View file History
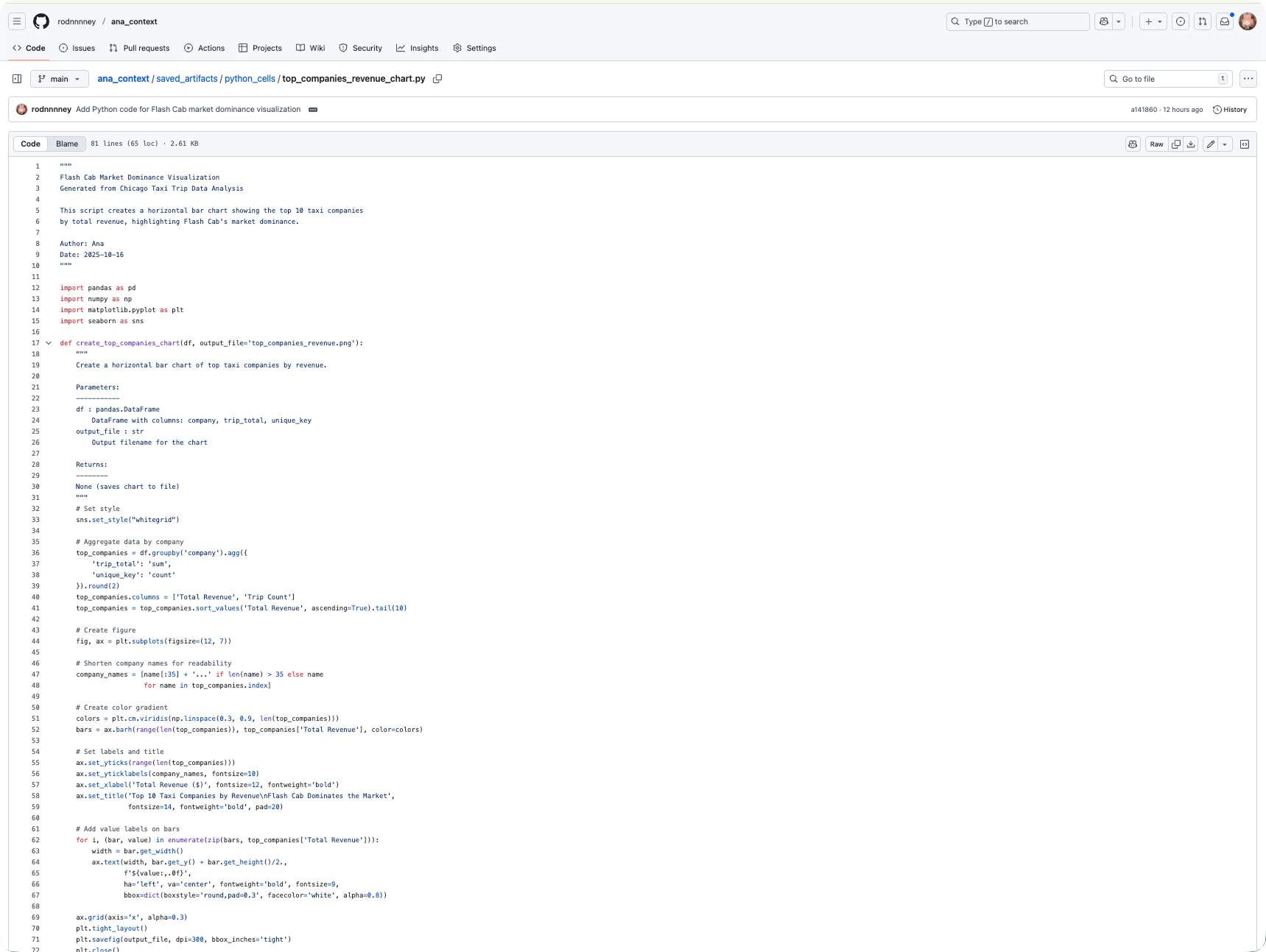 coord(1230,110)
